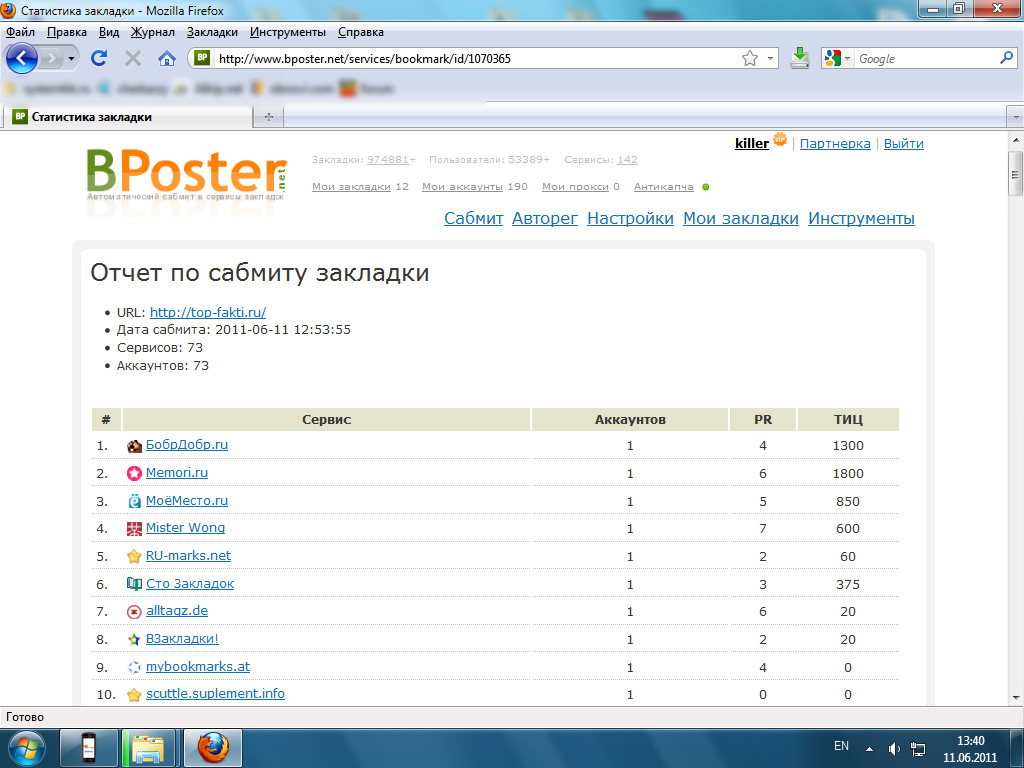Open the scuttle.suplement.info link
1024x768 pixels.
[215, 694]
